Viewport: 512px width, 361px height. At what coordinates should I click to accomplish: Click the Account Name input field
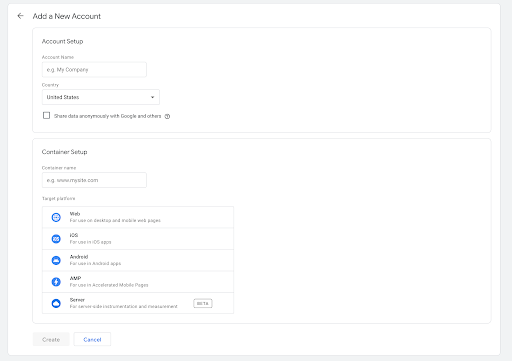click(x=94, y=70)
